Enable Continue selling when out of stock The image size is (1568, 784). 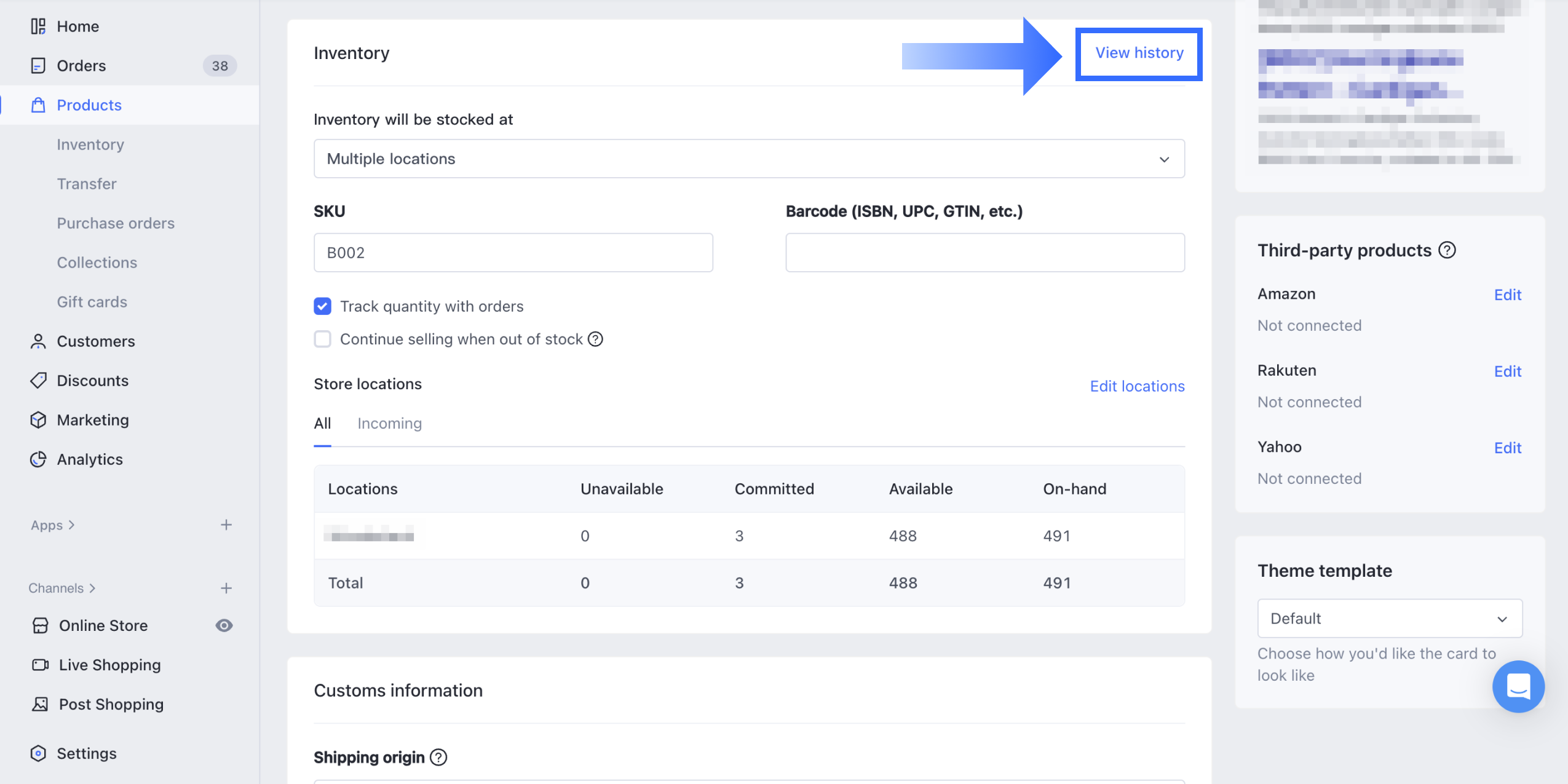(322, 339)
